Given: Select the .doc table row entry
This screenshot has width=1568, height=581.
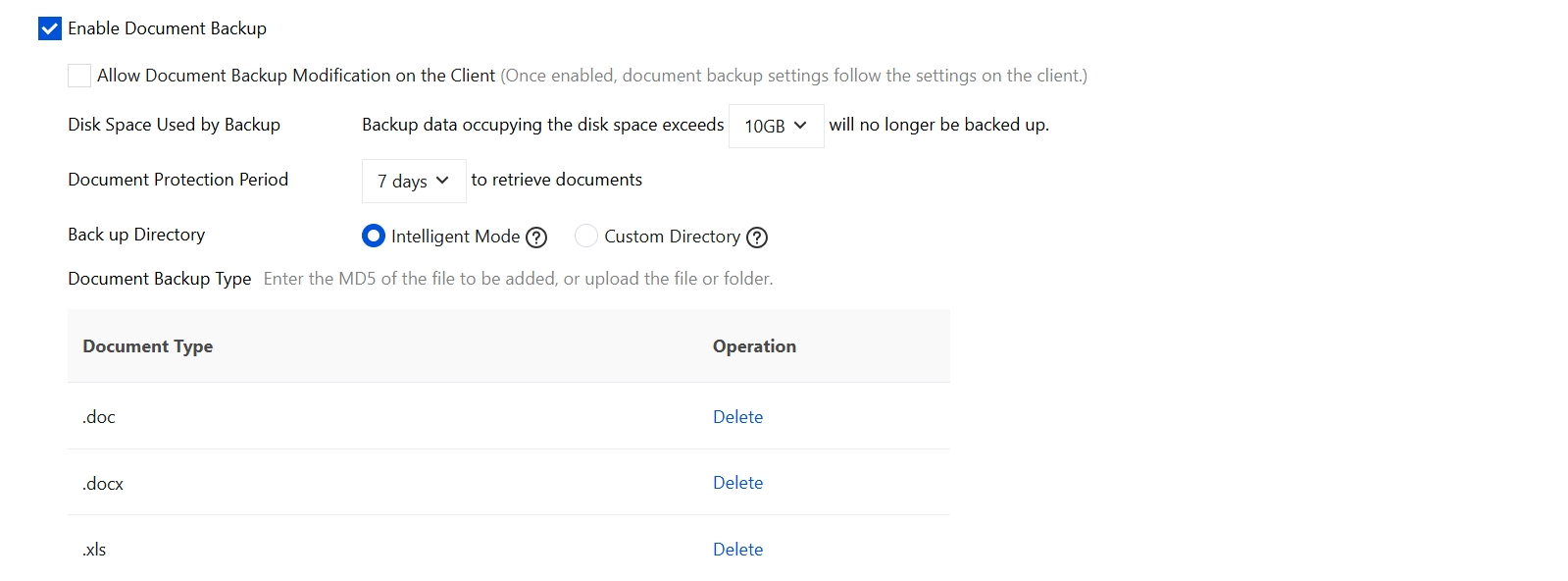Looking at the screenshot, I should [509, 416].
